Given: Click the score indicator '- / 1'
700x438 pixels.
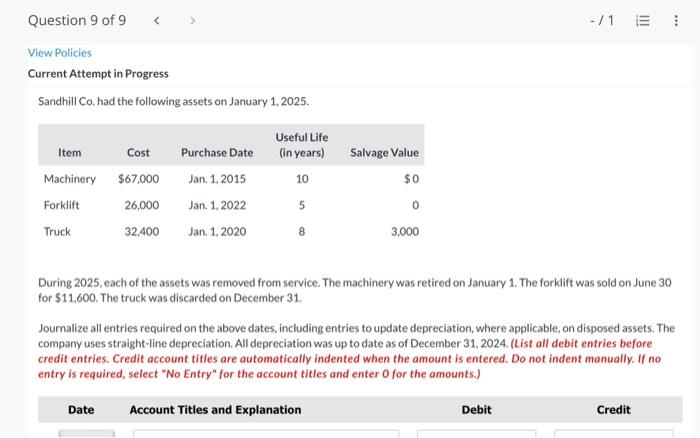Looking at the screenshot, I should tap(602, 21).
